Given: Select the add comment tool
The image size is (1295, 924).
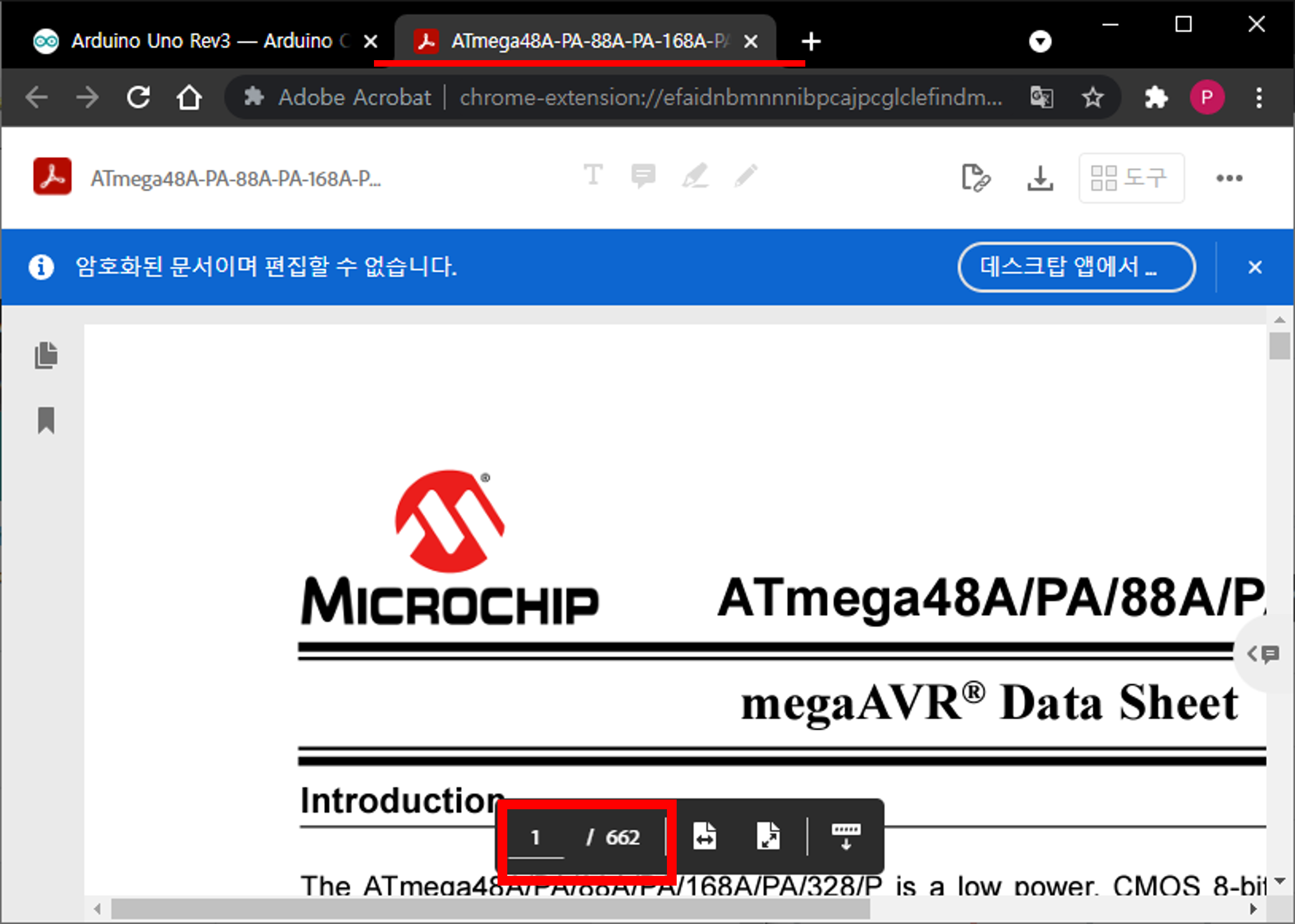Looking at the screenshot, I should tap(643, 176).
